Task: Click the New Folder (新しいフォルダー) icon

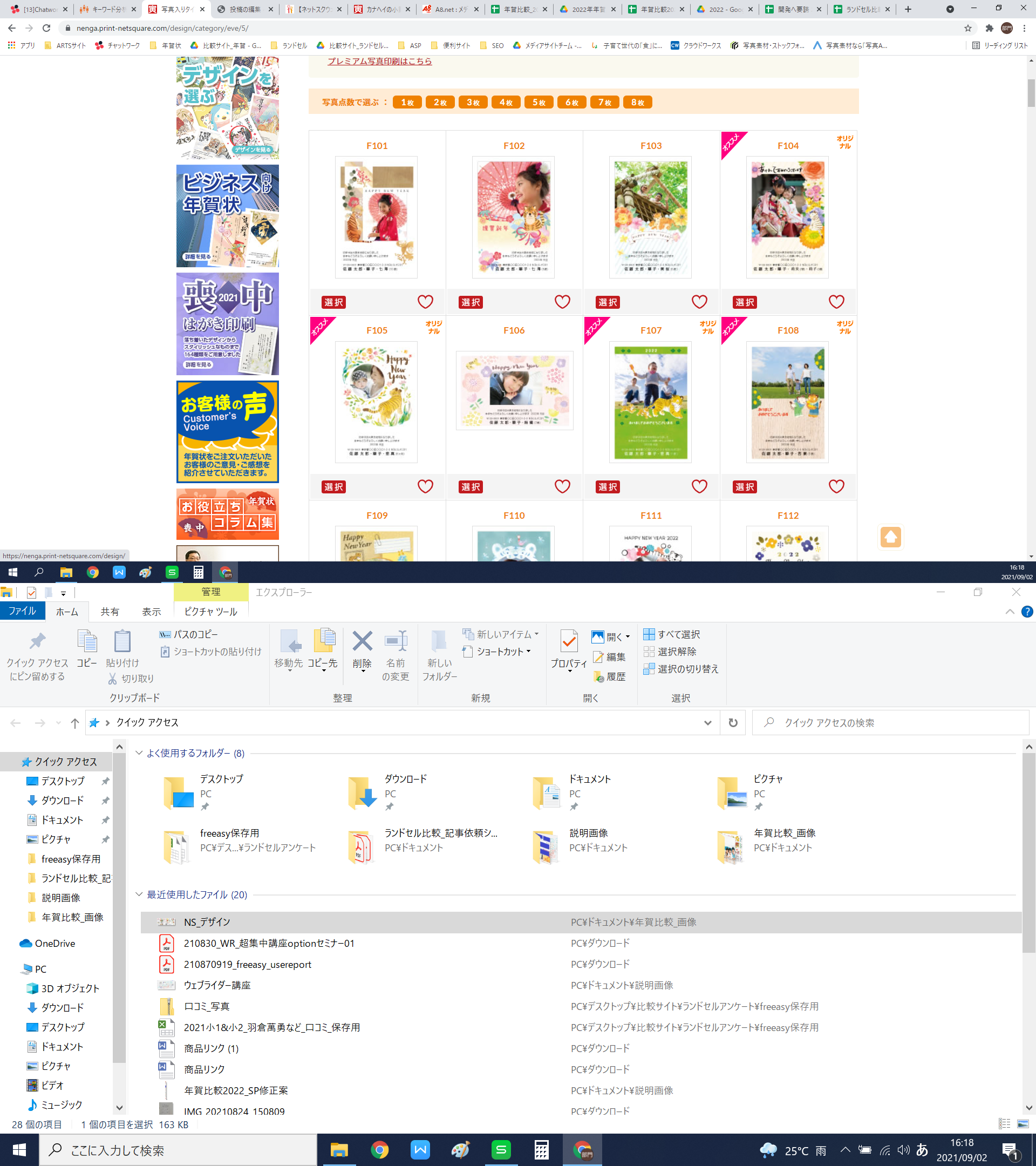Action: (x=439, y=642)
